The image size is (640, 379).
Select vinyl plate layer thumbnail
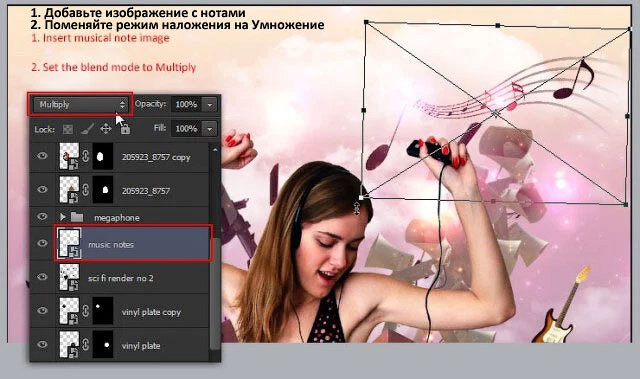pyautogui.click(x=69, y=345)
